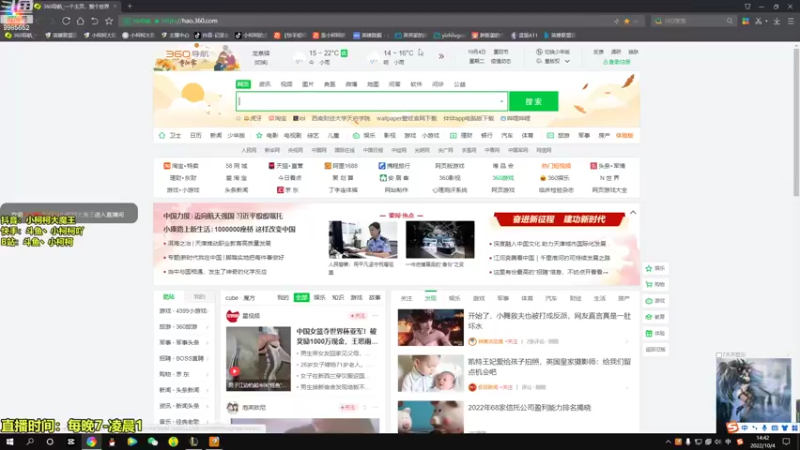Open the taskbar search magnifier
Screen dimensions: 800x450
click(x=30, y=442)
